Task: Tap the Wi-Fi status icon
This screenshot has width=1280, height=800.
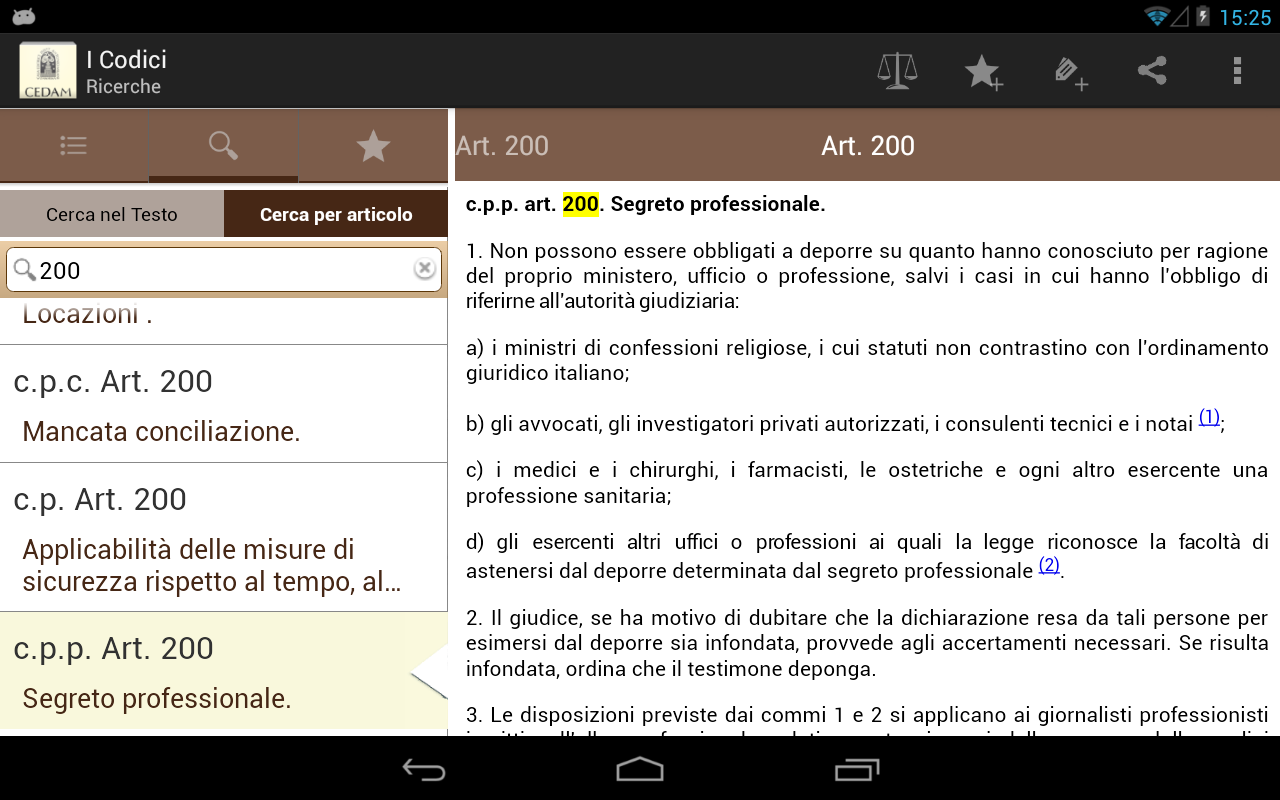Action: tap(1157, 16)
